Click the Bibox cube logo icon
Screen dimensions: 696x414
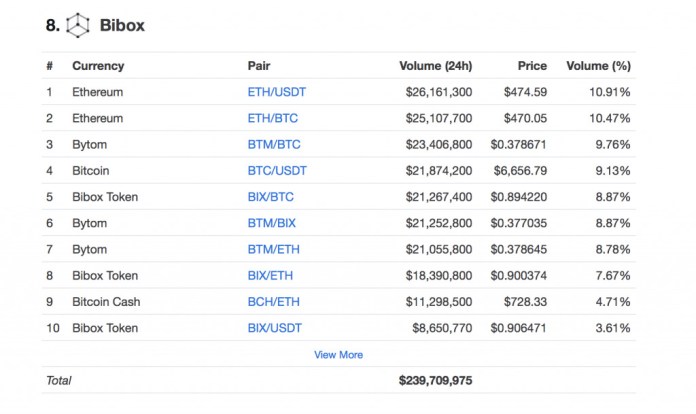[x=78, y=25]
